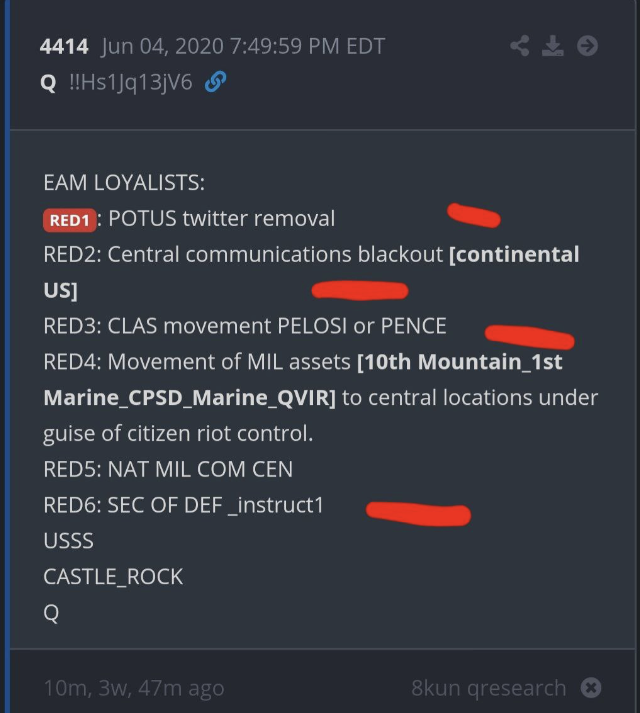Click the circled X icon beside qresearch
This screenshot has height=713, width=640.
[x=591, y=688]
